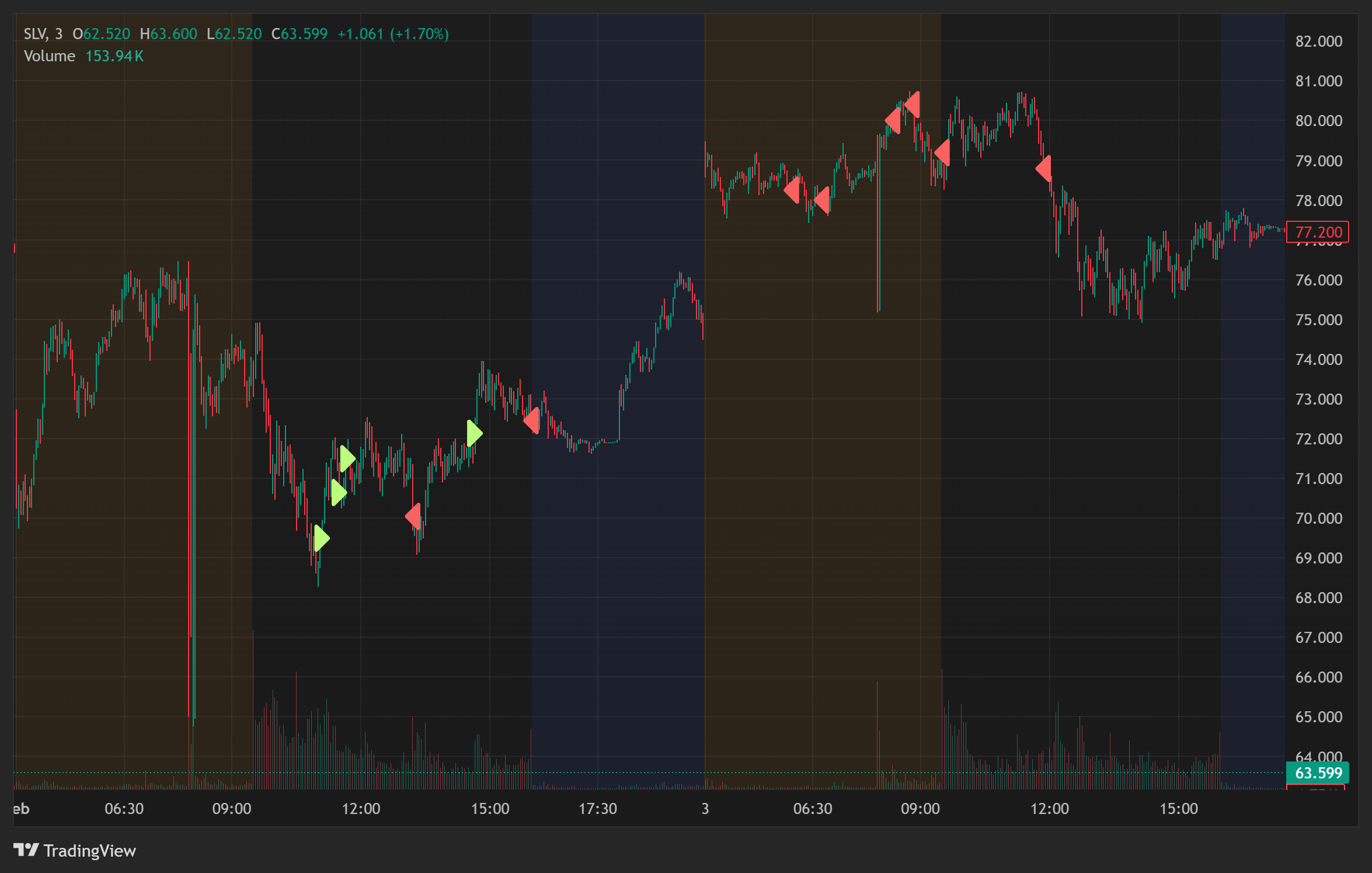Click the 17:30 label on the time axis
This screenshot has width=1372, height=873.
(597, 808)
